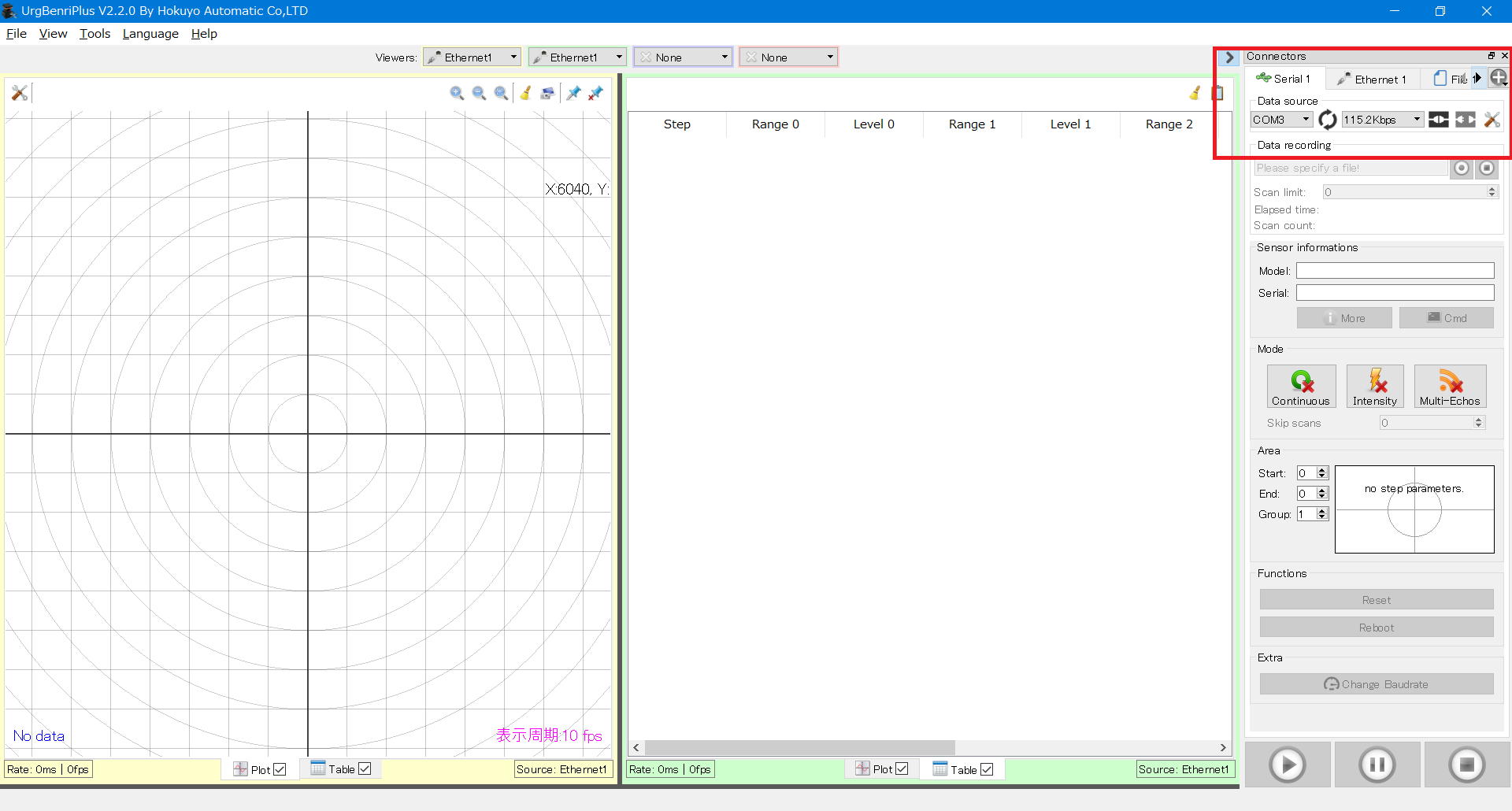Clear the plot with broom icon

coord(525,93)
